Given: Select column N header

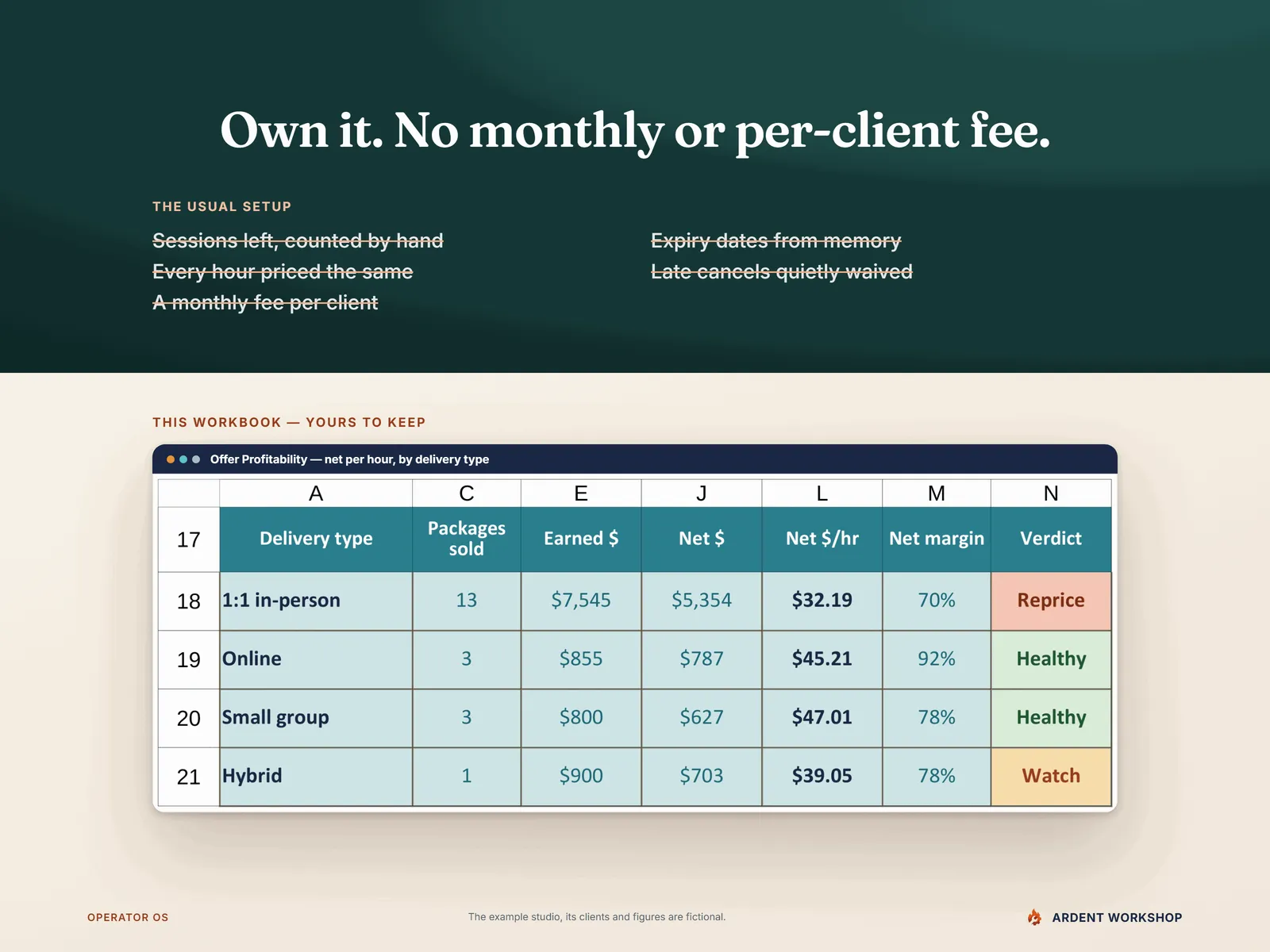Looking at the screenshot, I should 1051,493.
